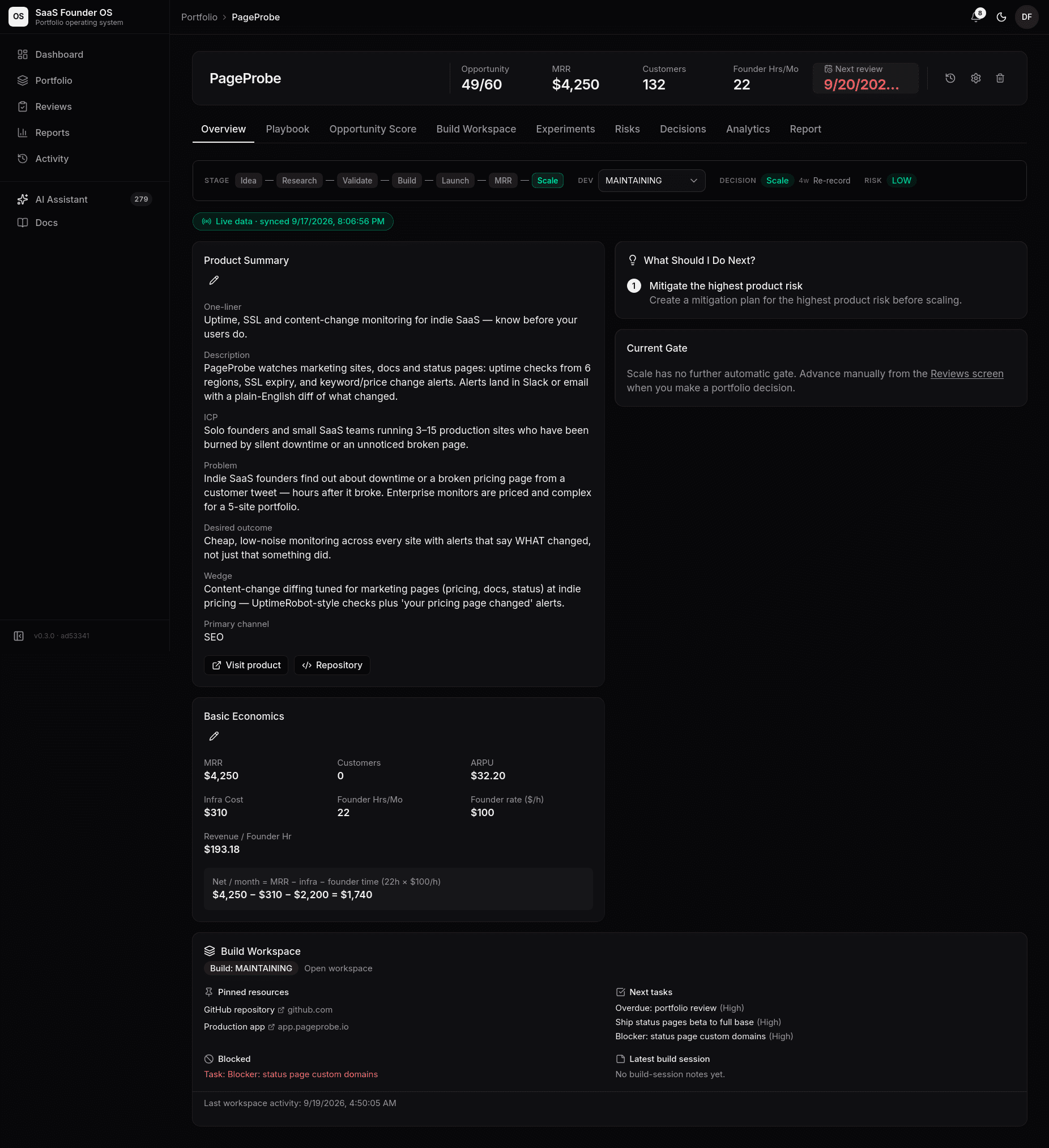
Task: Switch to the Report tab
Action: [x=805, y=129]
